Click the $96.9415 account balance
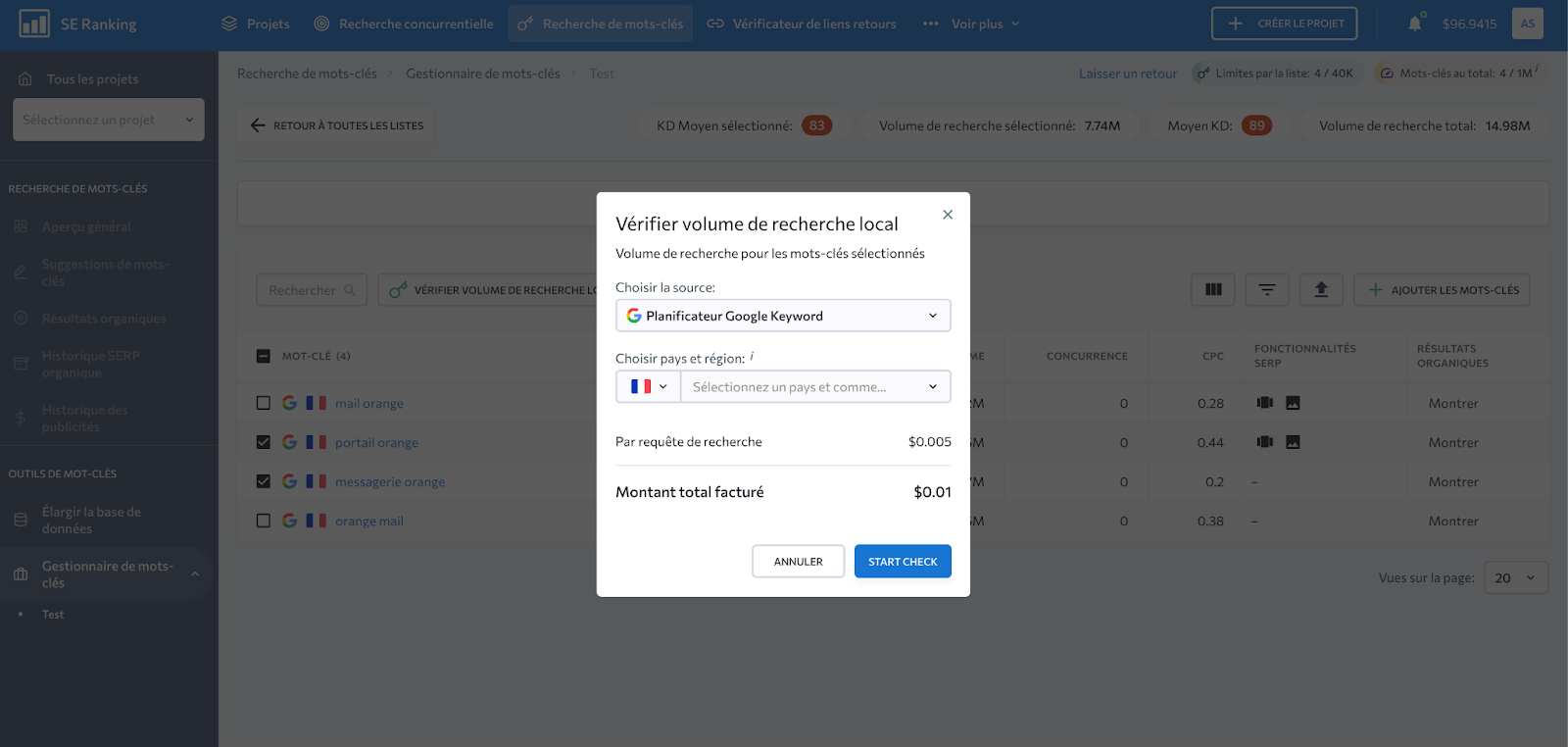The image size is (1568, 747). coord(1469,24)
